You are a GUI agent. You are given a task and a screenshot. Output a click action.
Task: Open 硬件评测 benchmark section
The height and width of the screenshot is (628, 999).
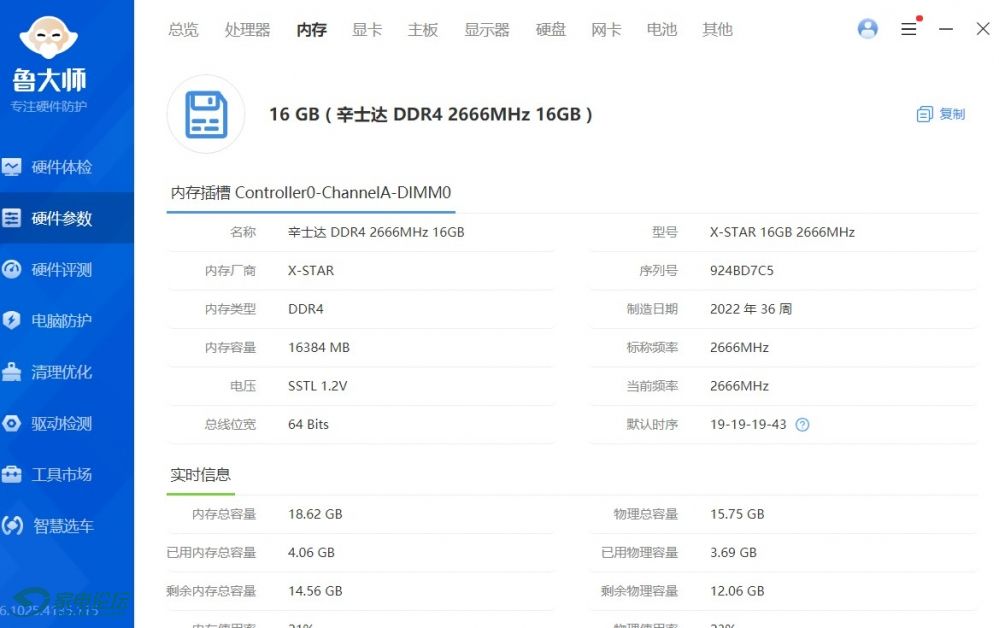point(67,269)
